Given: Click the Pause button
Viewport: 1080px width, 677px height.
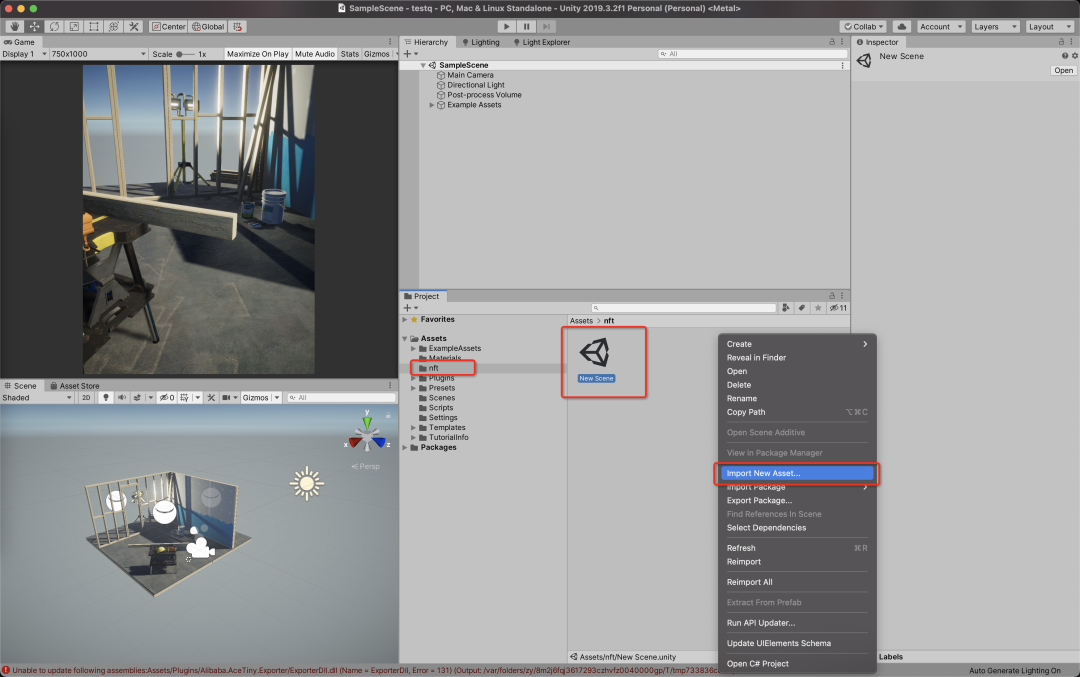Looking at the screenshot, I should point(526,27).
